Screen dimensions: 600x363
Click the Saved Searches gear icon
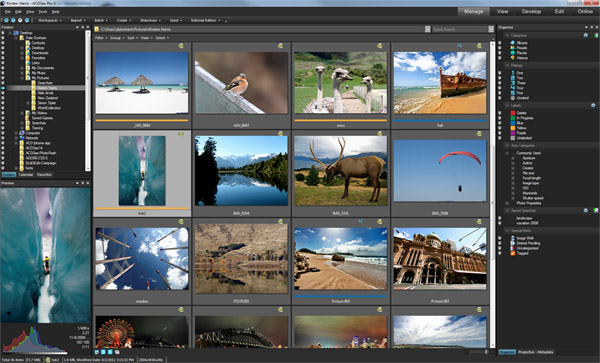pos(585,210)
